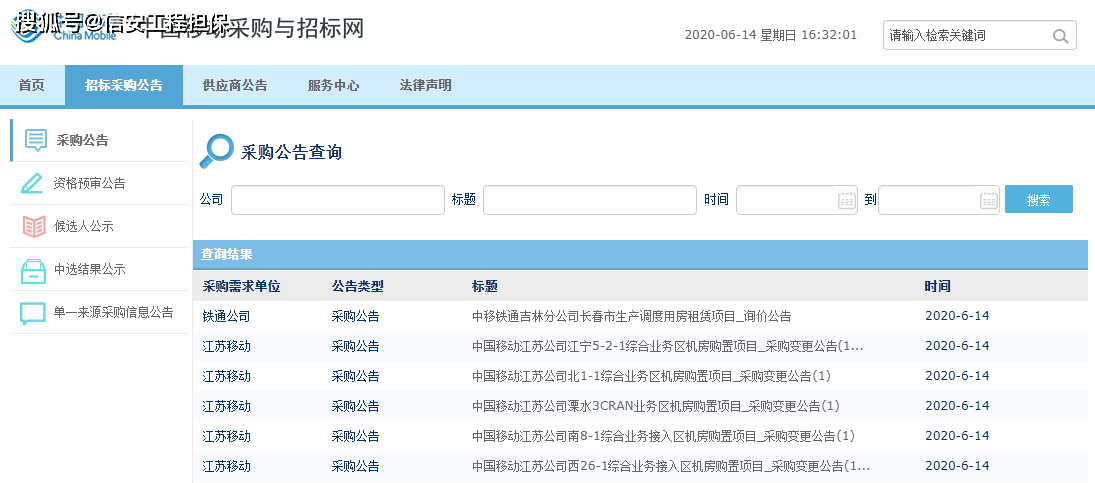Open the start date calendar icon
1095x483 pixels.
click(x=846, y=200)
